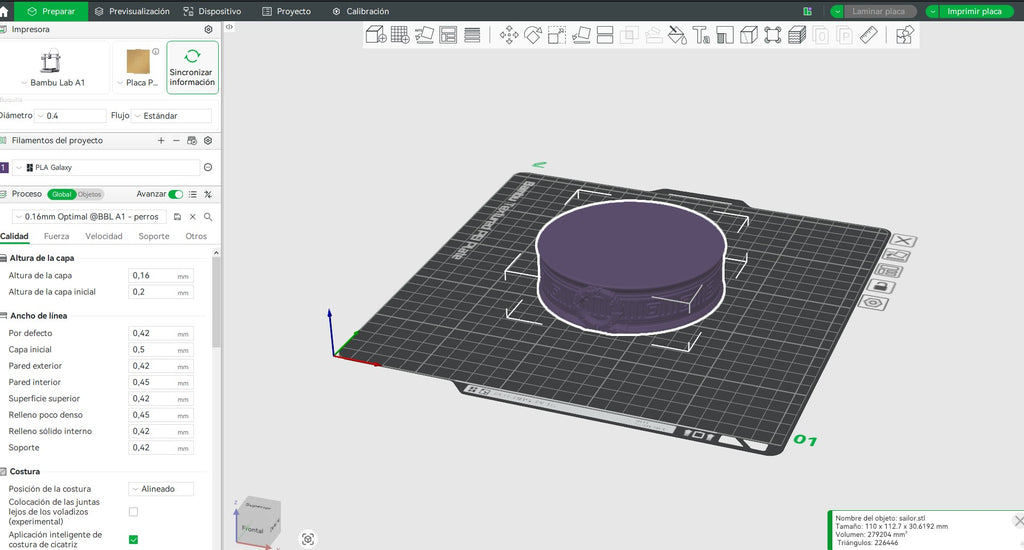Switch to the Velocidad tab
The image size is (1024, 550).
(x=104, y=236)
